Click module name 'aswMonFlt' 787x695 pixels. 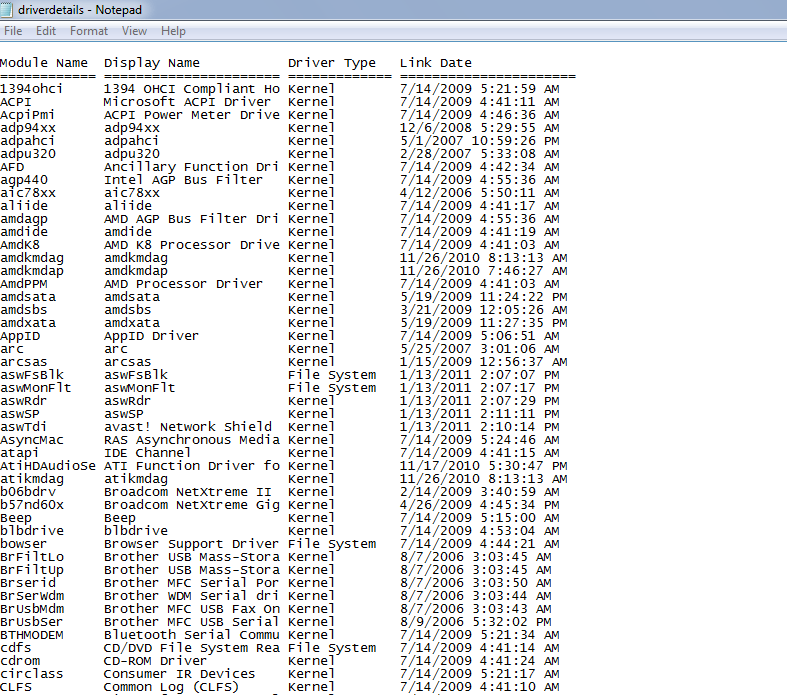[36, 388]
